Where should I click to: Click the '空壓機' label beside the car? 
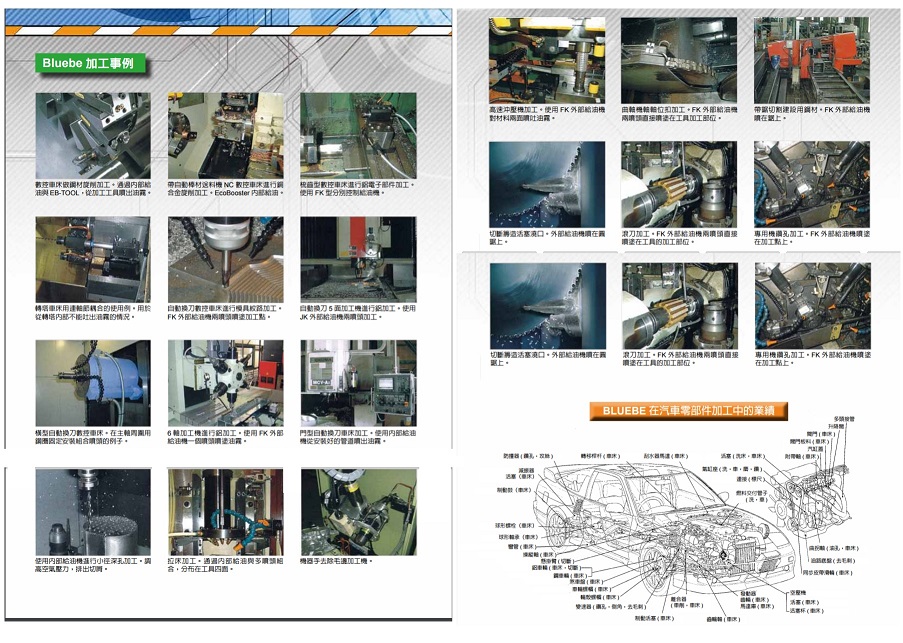(x=798, y=592)
